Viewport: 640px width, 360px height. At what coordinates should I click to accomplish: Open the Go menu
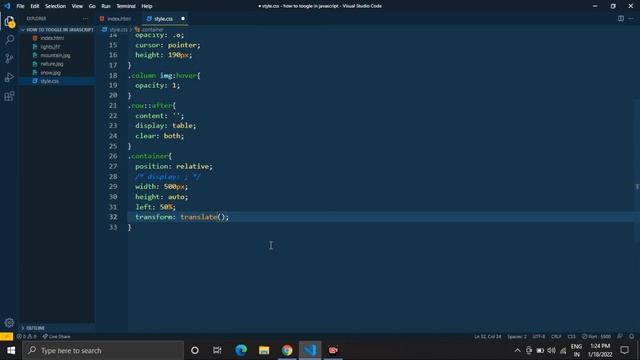click(x=92, y=6)
